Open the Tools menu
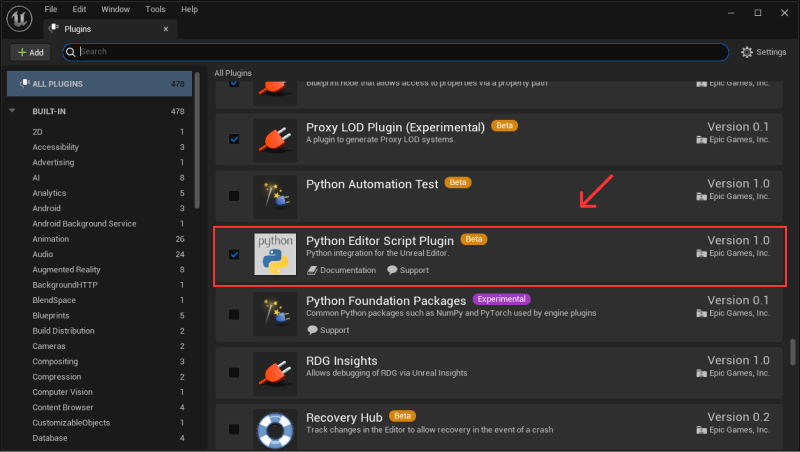This screenshot has height=452, width=800. [155, 9]
